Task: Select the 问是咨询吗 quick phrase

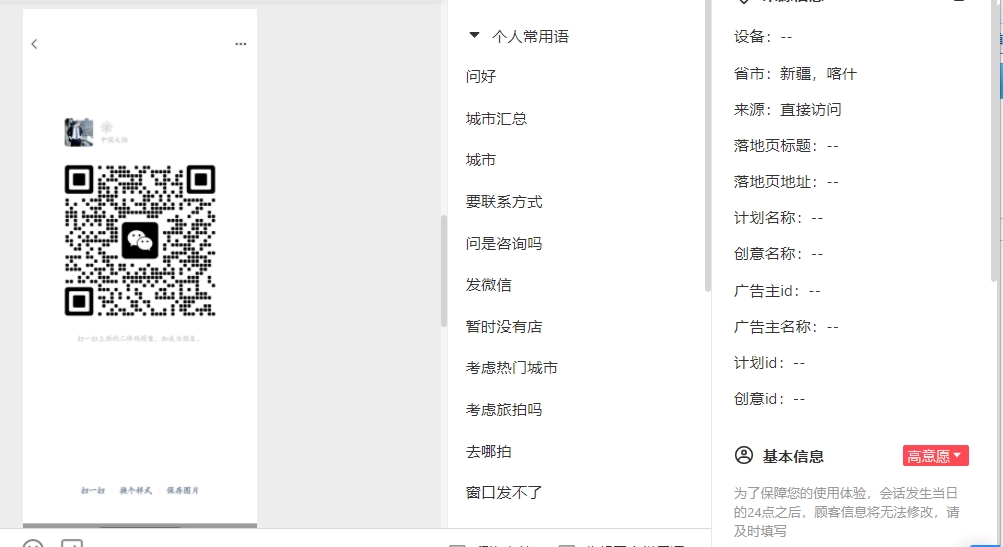Action: pos(504,243)
